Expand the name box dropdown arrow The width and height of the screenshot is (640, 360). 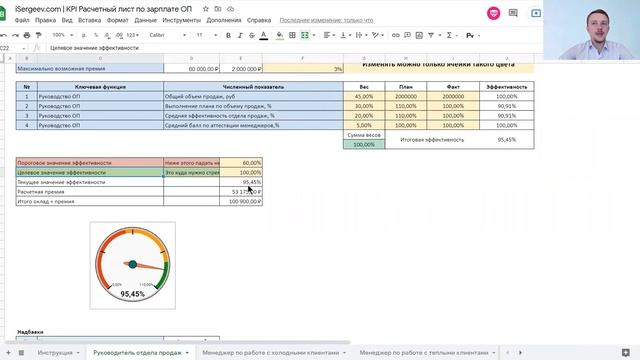[24, 48]
